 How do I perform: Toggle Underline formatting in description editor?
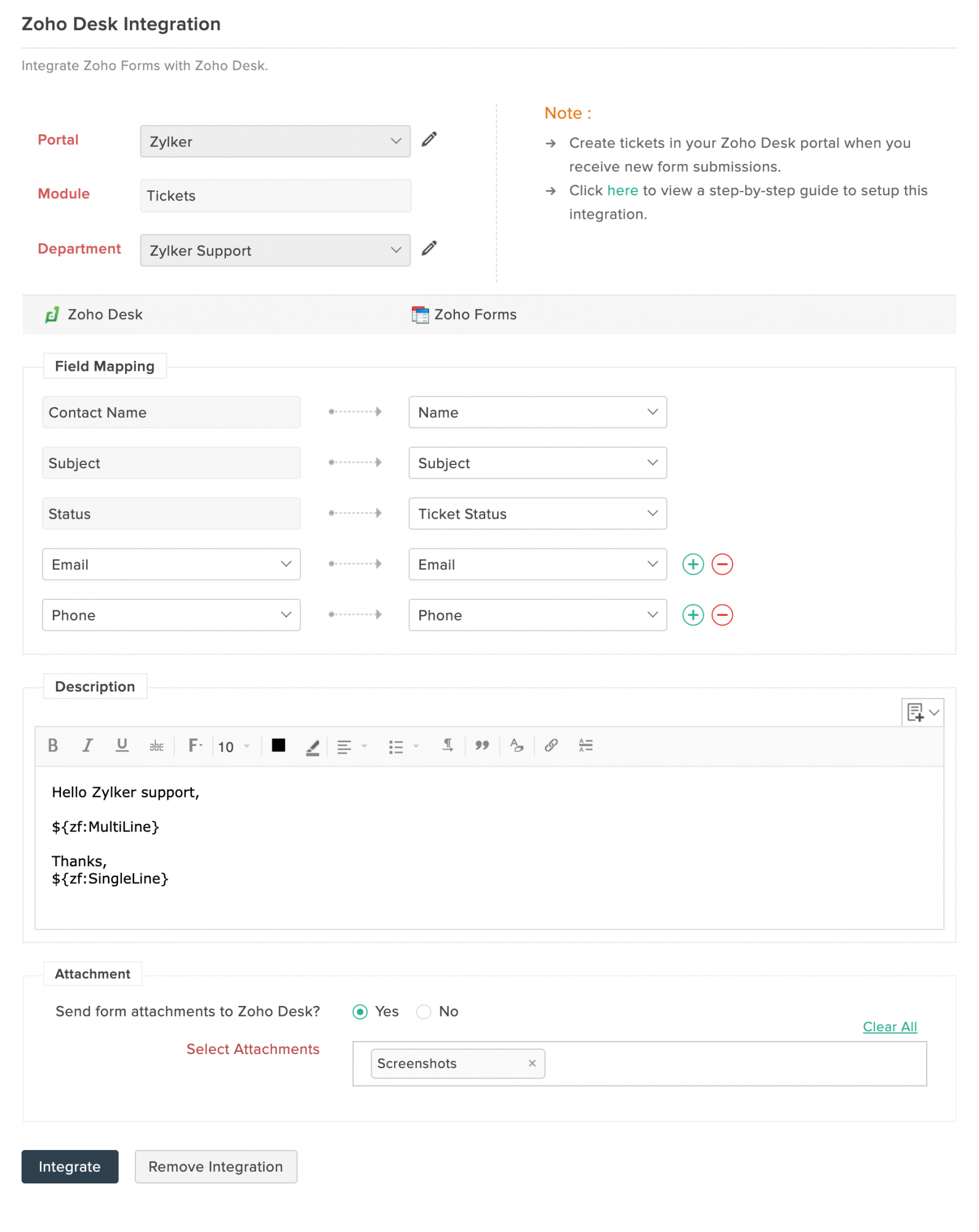[122, 746]
